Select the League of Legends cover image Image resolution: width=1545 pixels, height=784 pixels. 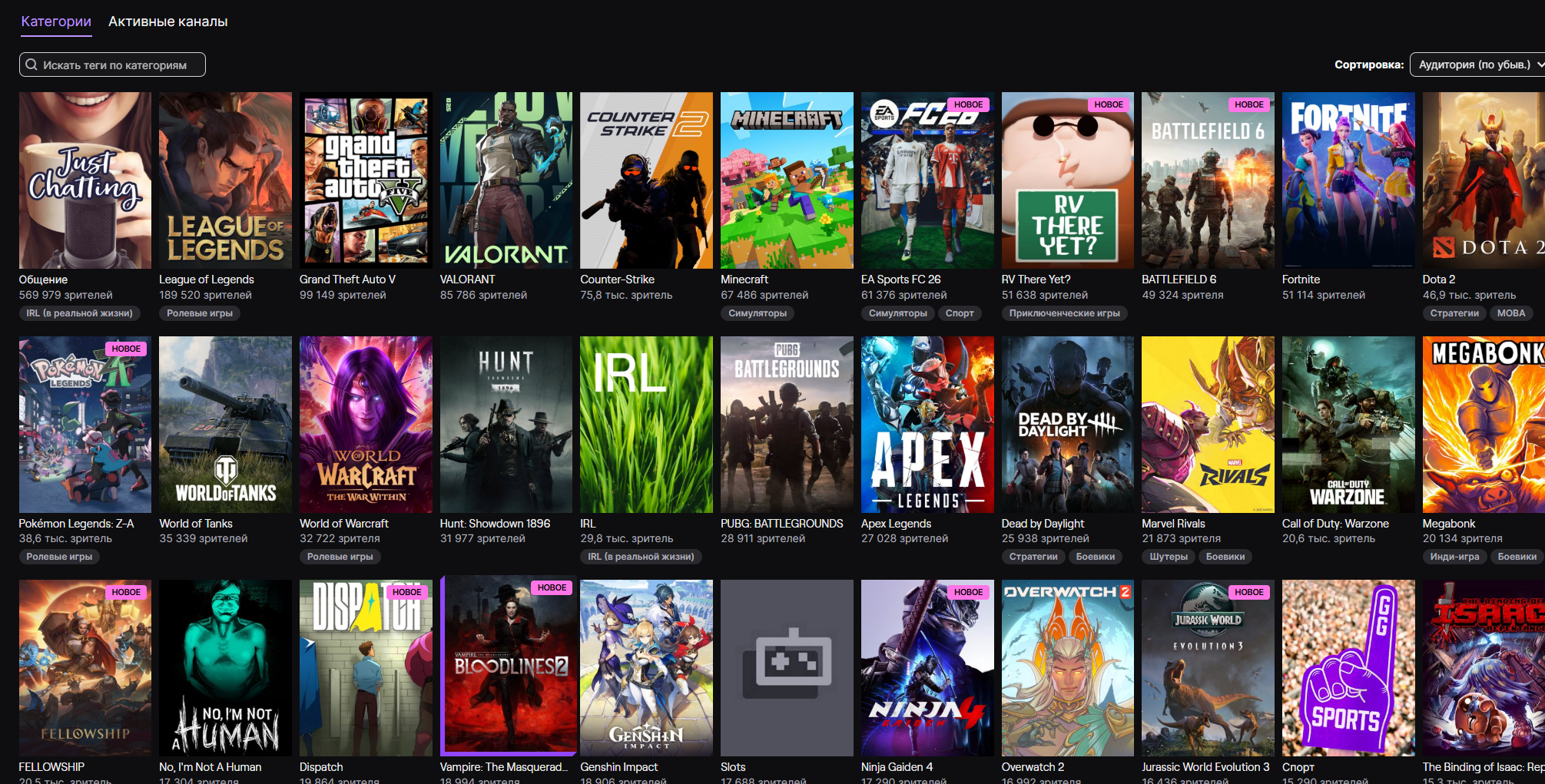[x=225, y=180]
